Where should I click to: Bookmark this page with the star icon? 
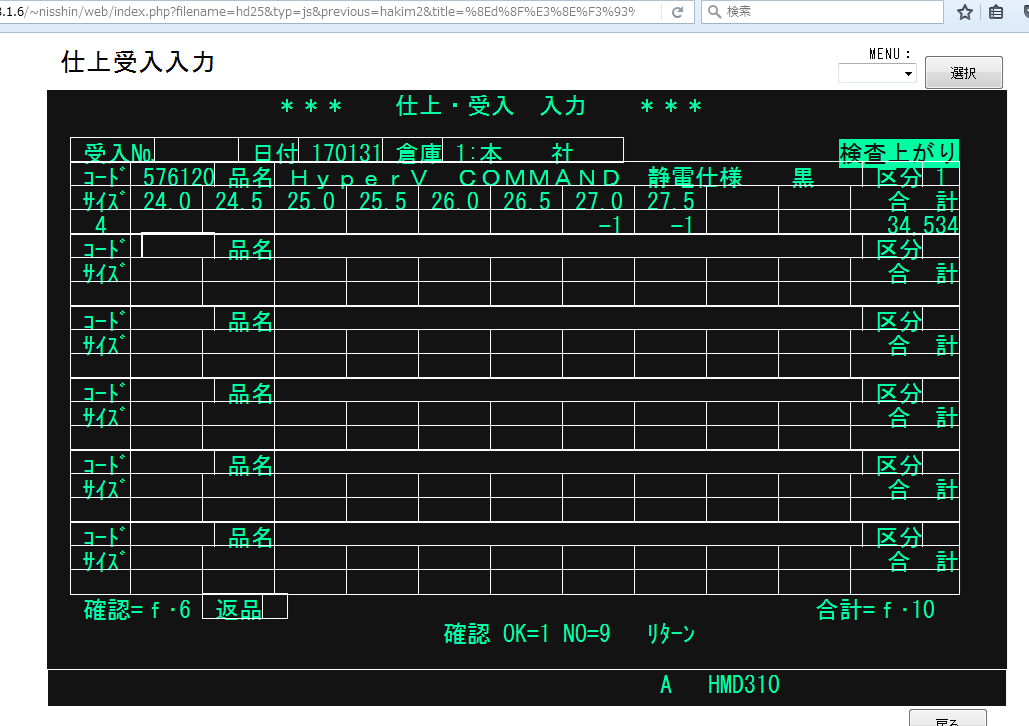(x=965, y=12)
